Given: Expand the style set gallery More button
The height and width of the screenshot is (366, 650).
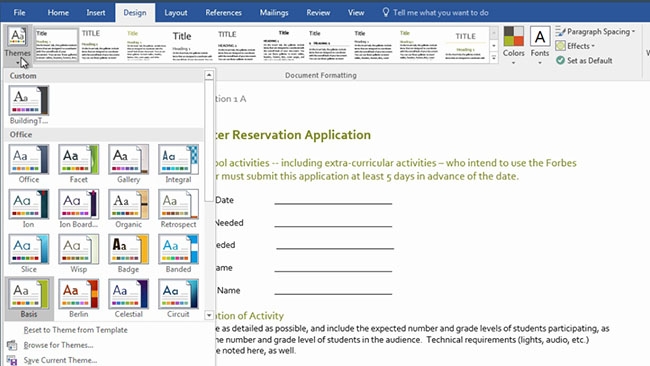Looking at the screenshot, I should click(494, 58).
